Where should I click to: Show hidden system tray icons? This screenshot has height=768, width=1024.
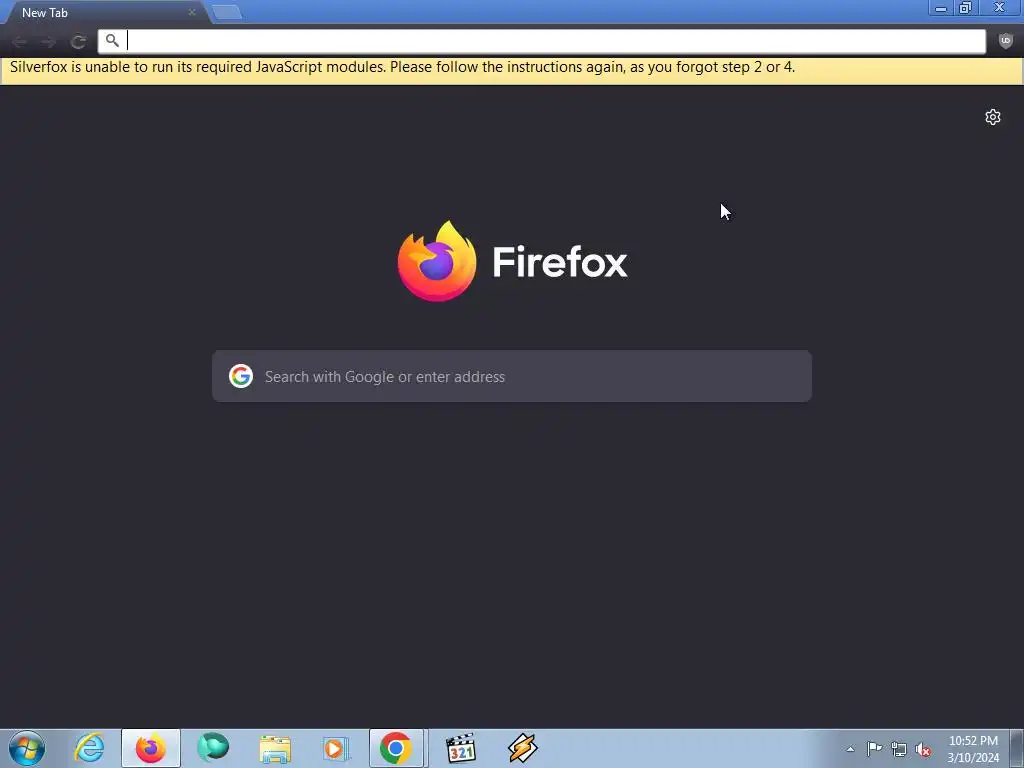(x=850, y=749)
